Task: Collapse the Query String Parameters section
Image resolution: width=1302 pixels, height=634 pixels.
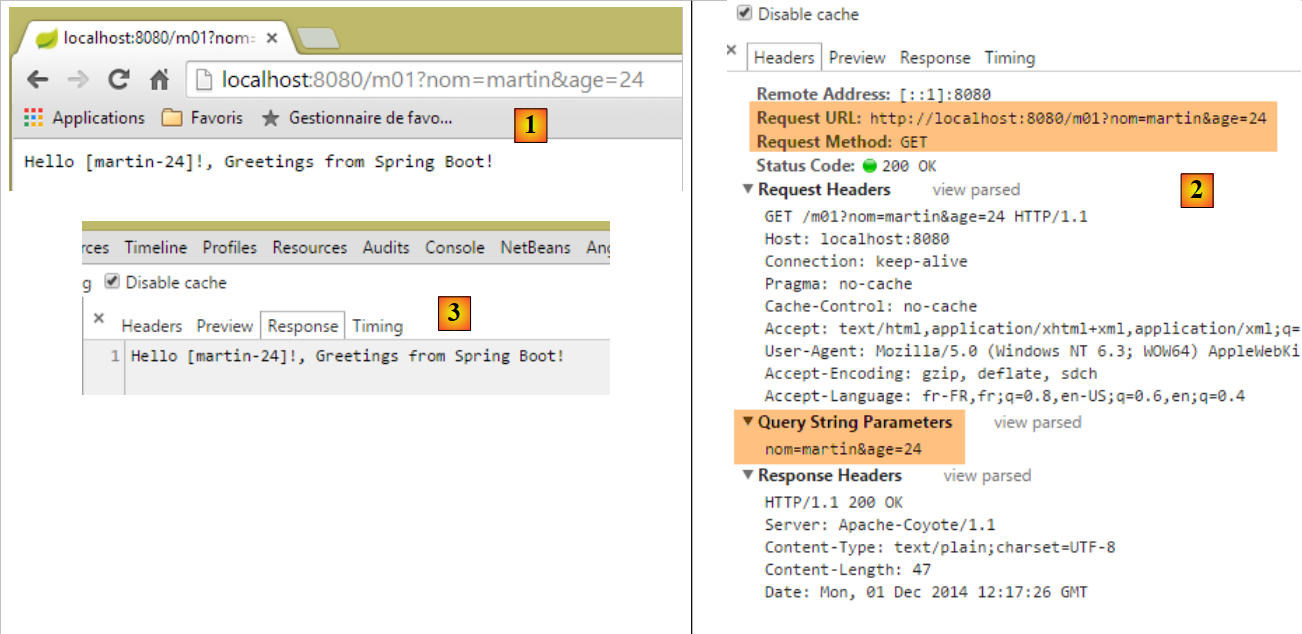Action: click(x=748, y=422)
